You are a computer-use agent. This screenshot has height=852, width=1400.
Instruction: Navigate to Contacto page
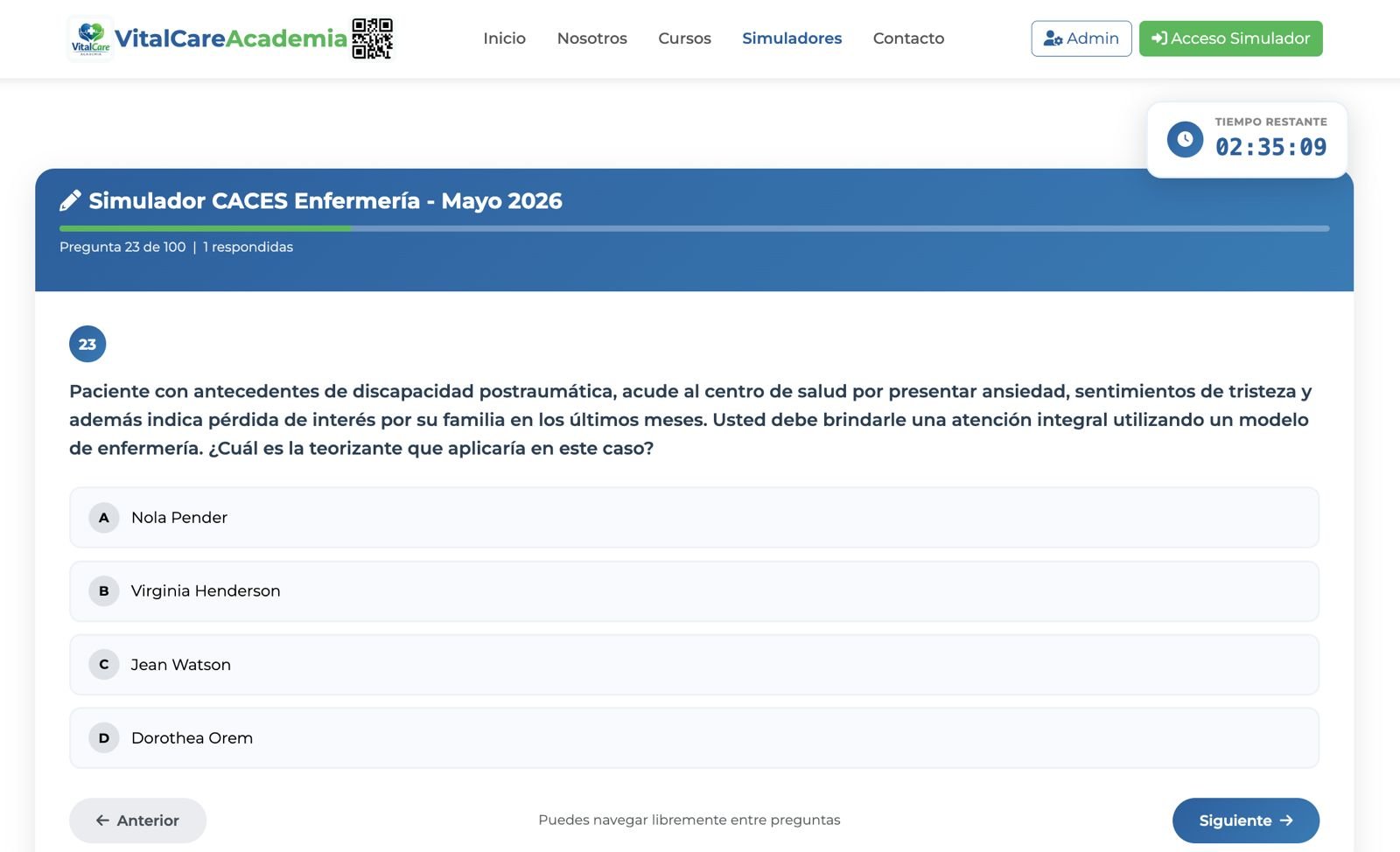click(x=908, y=38)
